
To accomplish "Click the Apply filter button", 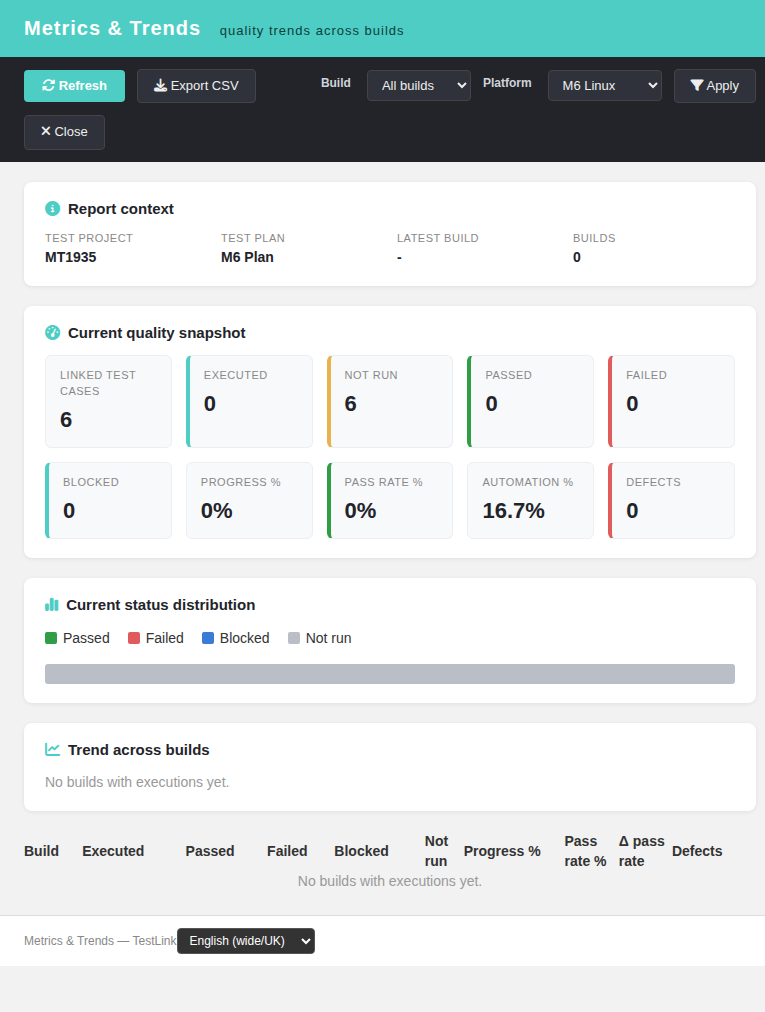I will [715, 86].
